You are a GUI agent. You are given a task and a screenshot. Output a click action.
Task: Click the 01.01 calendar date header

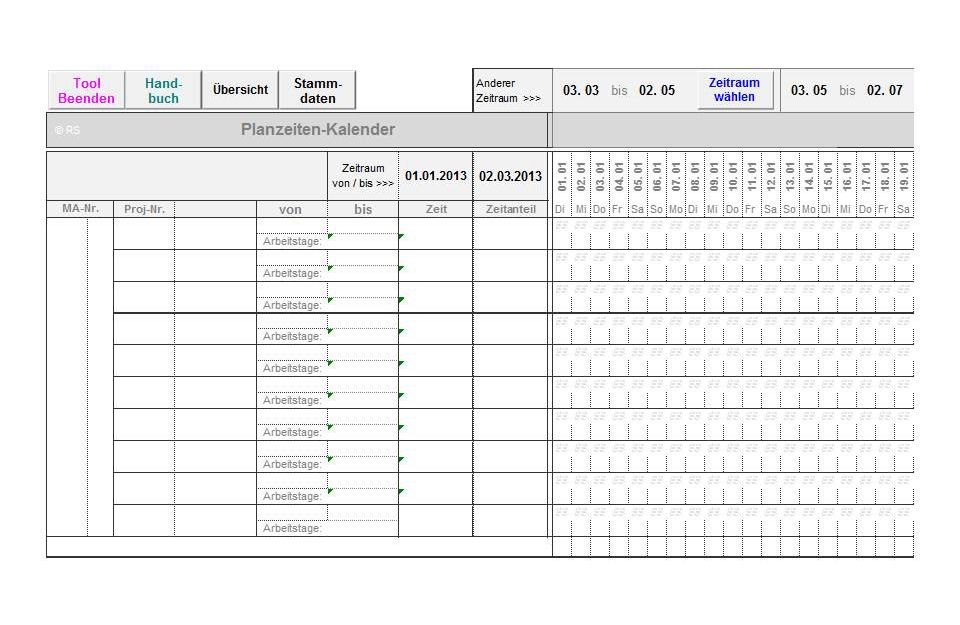coord(562,176)
